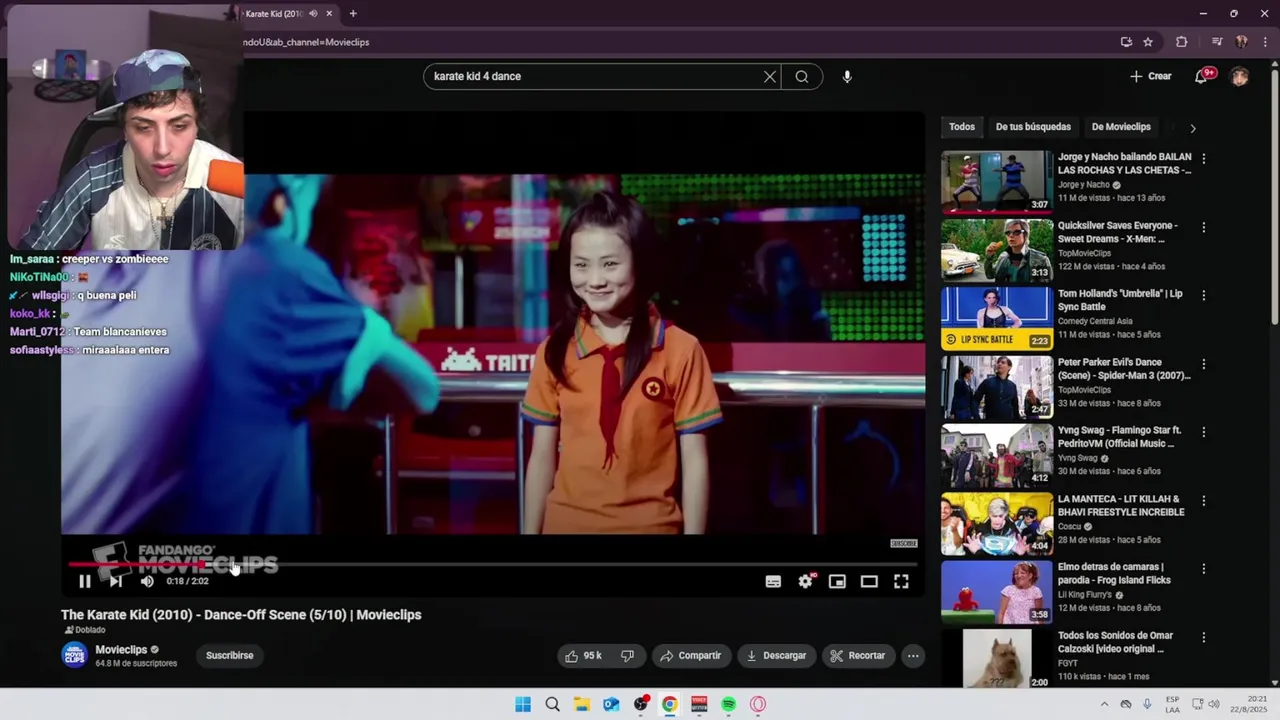This screenshot has height=720, width=1280.
Task: Toggle theater mode on the player
Action: [x=869, y=581]
